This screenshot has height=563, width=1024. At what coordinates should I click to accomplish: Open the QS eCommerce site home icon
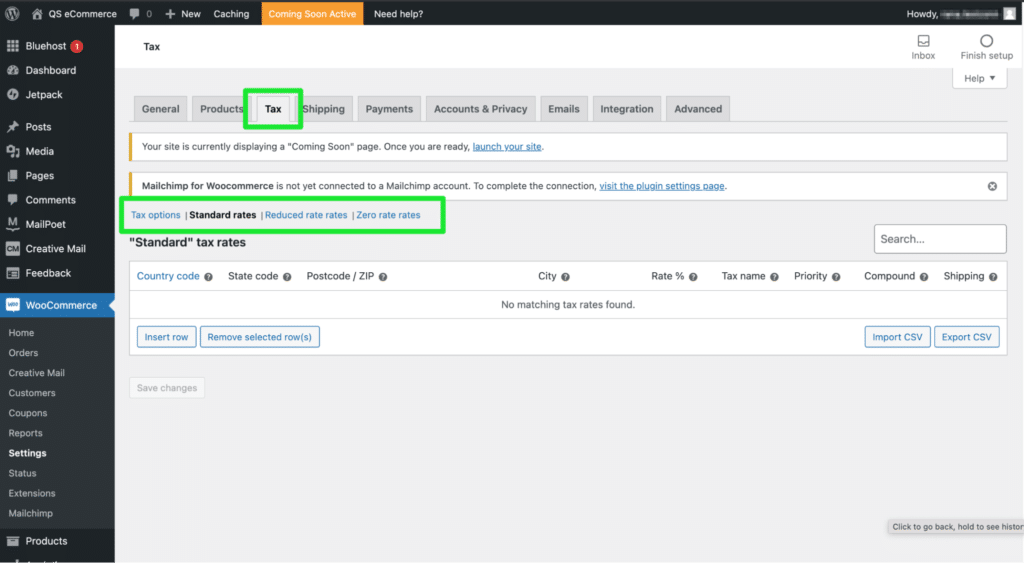click(37, 14)
